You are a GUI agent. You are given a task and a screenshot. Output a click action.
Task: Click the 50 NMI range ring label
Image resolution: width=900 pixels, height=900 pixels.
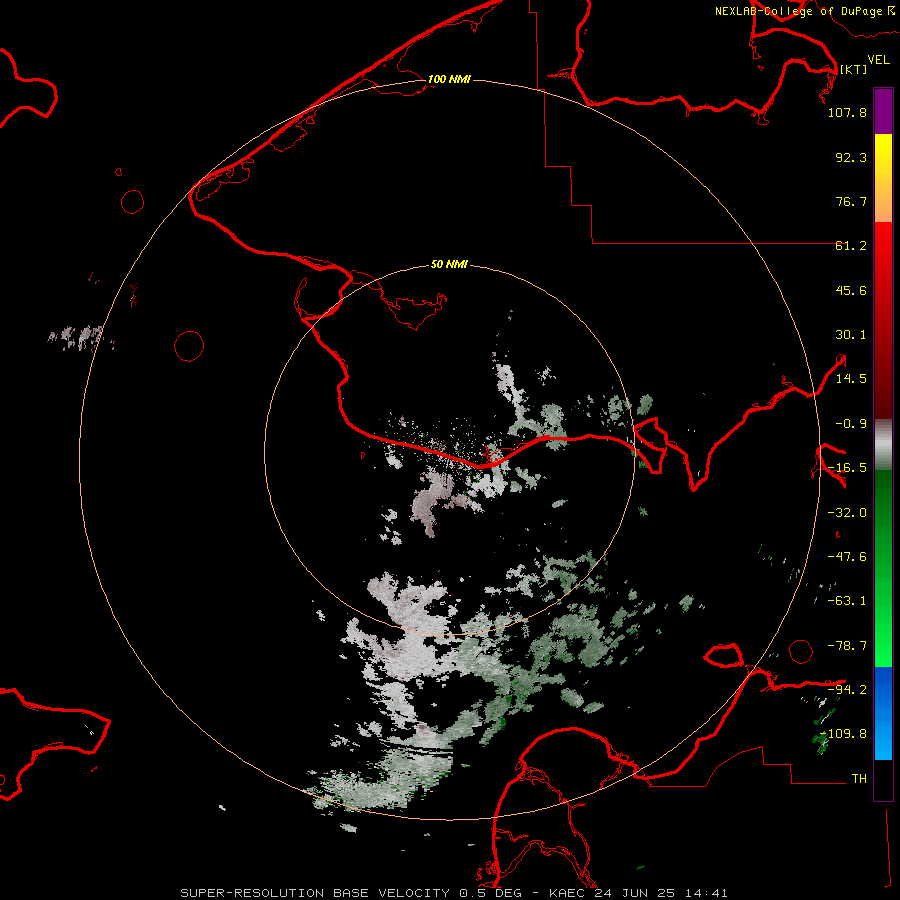pos(449,264)
